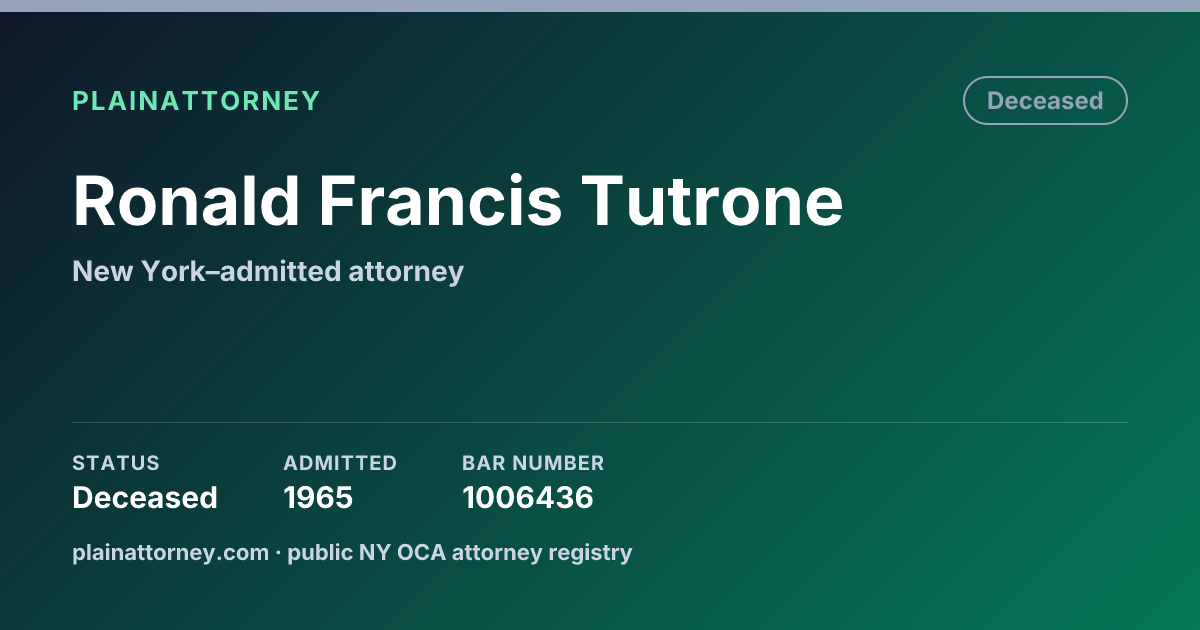Screen dimensions: 1200x630
Task: Select the ADMITTED field label
Action: pos(340,463)
